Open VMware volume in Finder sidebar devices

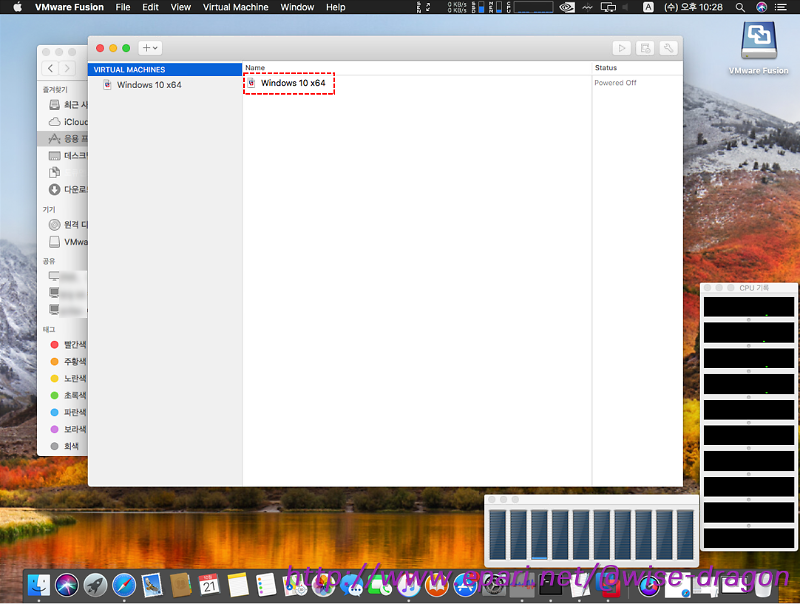coord(68,242)
